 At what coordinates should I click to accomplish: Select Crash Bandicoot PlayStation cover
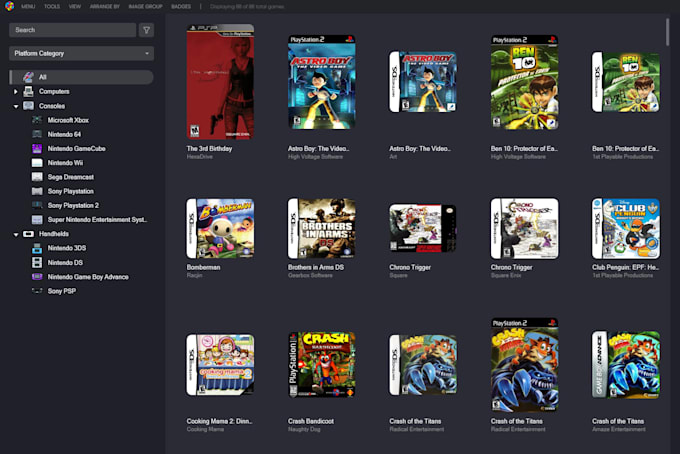pyautogui.click(x=322, y=364)
